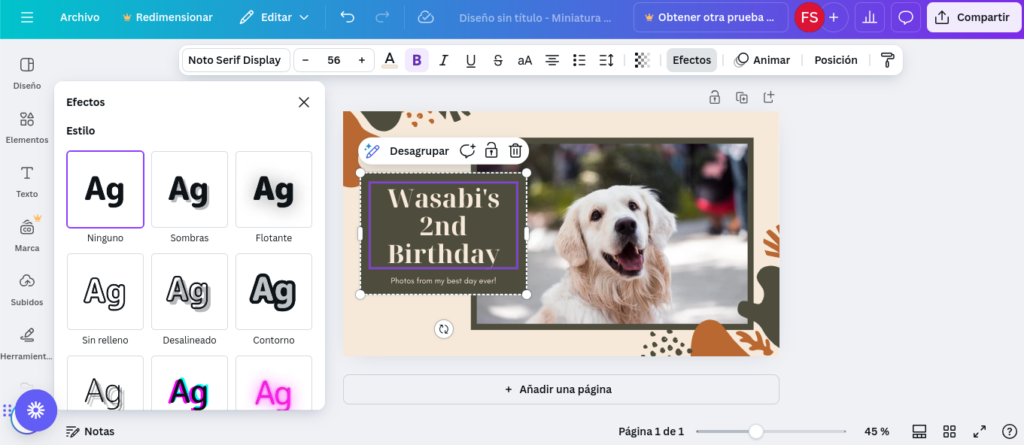Open the Marca sidebar tab
Image resolution: width=1024 pixels, height=445 pixels.
(27, 235)
